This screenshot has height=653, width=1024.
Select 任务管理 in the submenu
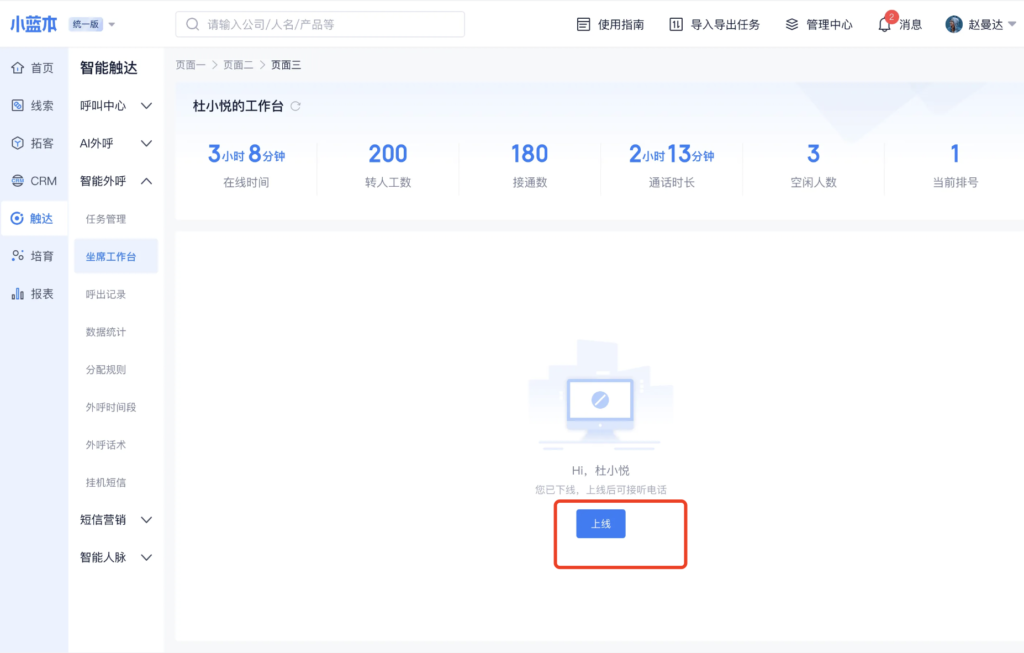click(106, 219)
